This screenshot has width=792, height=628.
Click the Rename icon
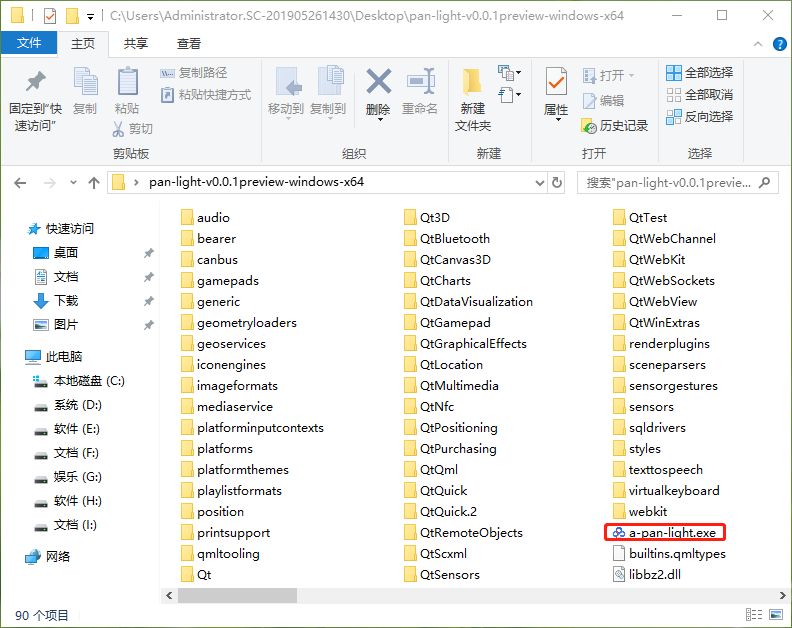421,81
